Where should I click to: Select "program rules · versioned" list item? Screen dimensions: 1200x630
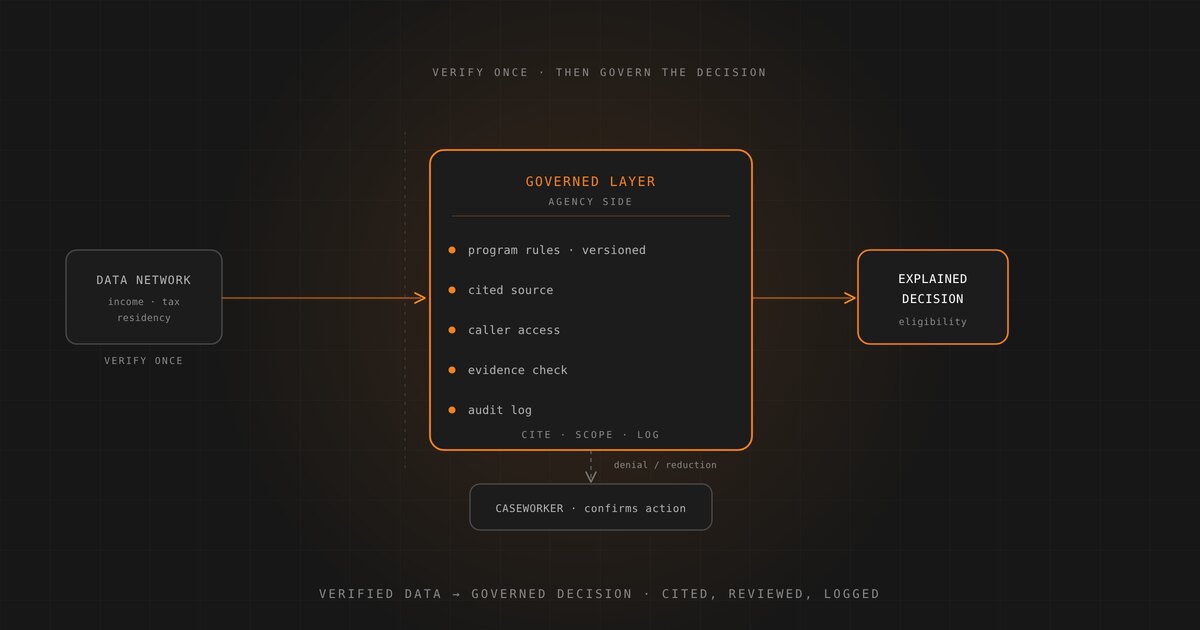pos(547,250)
